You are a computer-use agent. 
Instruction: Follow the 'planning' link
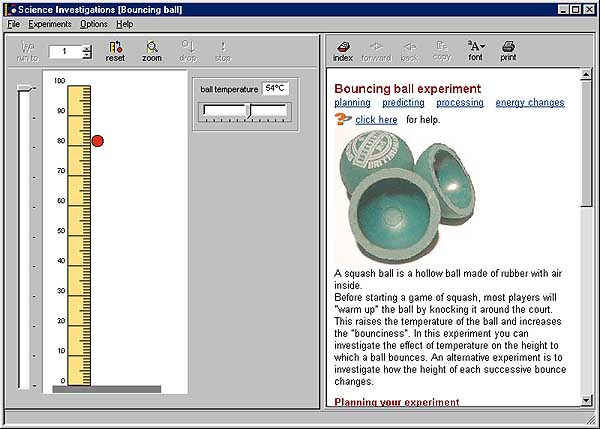[352, 103]
